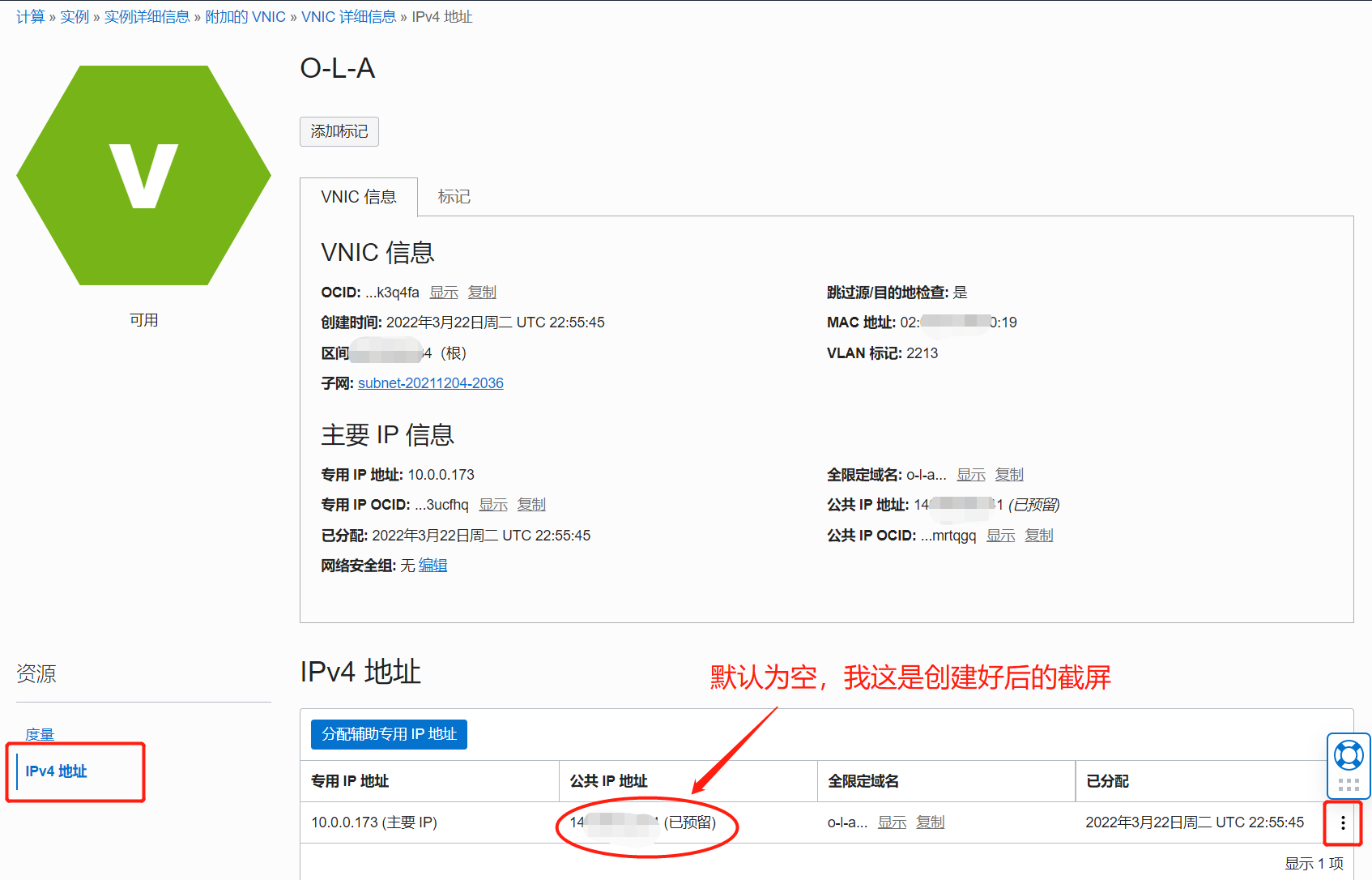1372x880 pixels.
Task: Go to 计算 breadcrumb
Action: click(x=31, y=16)
